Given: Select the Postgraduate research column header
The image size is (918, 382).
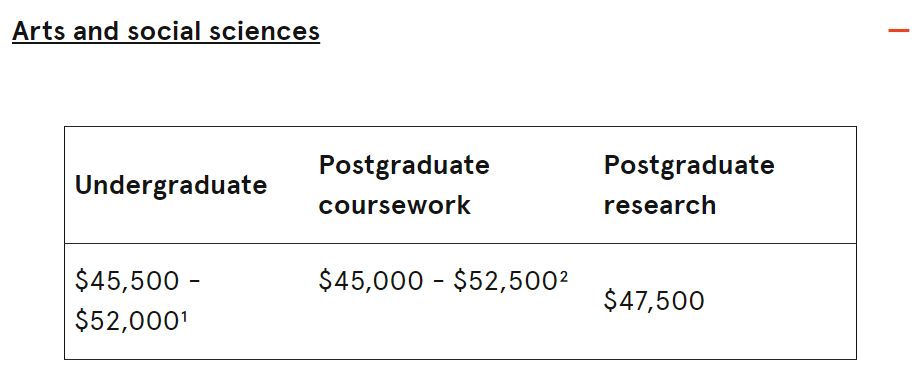Looking at the screenshot, I should 689,185.
